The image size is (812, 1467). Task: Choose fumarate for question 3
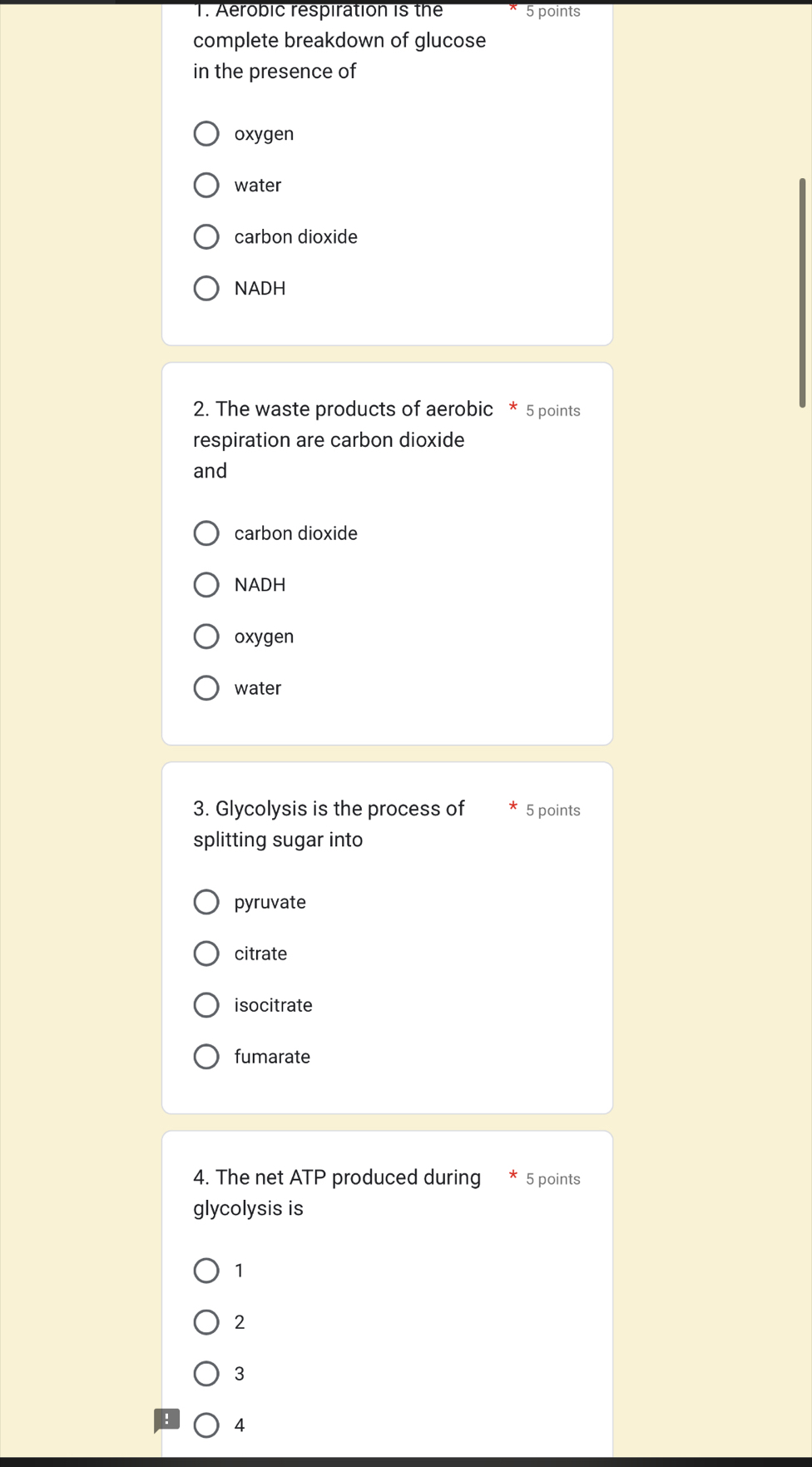tap(206, 1056)
